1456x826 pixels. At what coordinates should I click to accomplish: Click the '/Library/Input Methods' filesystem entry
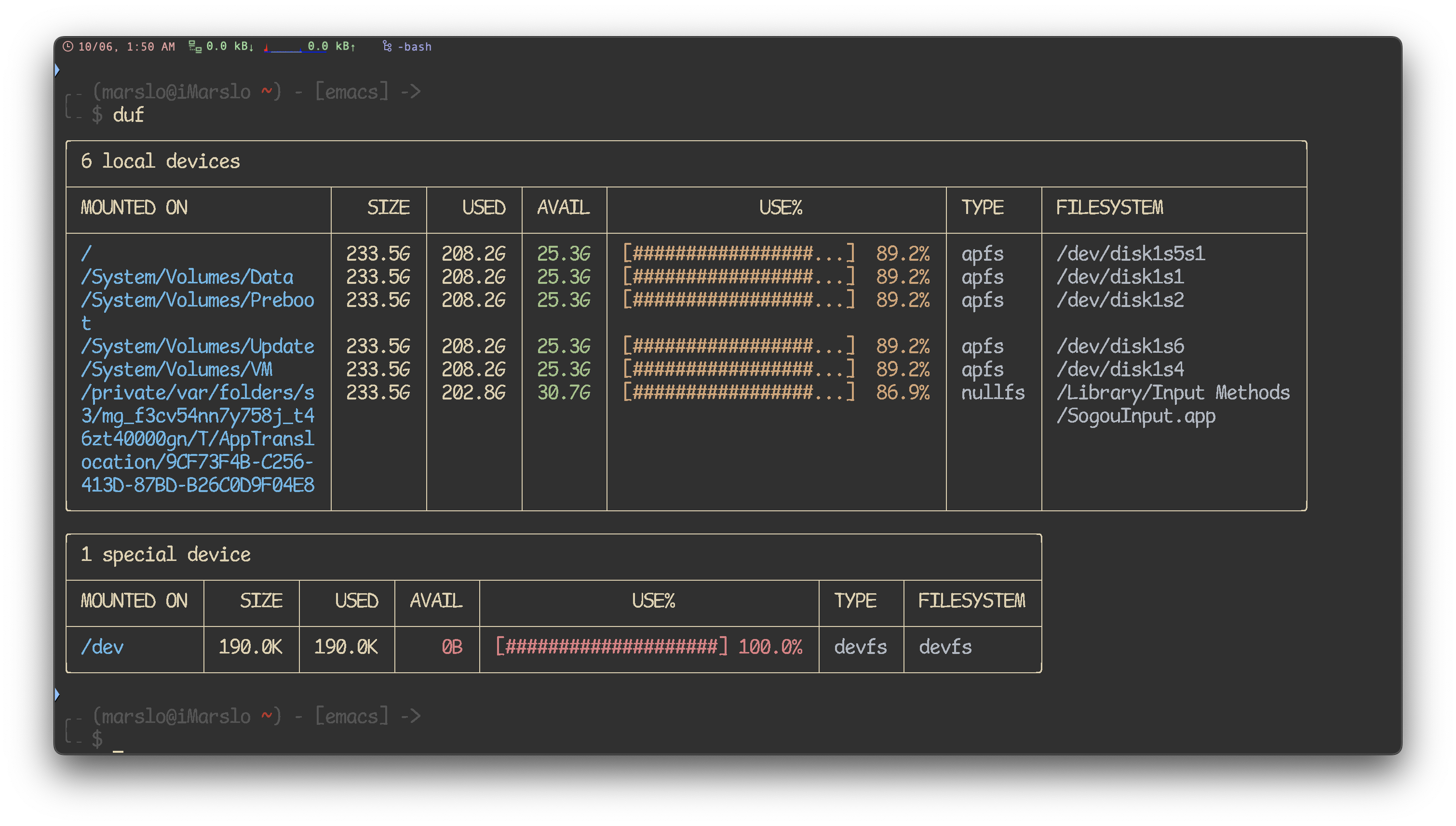(1173, 393)
